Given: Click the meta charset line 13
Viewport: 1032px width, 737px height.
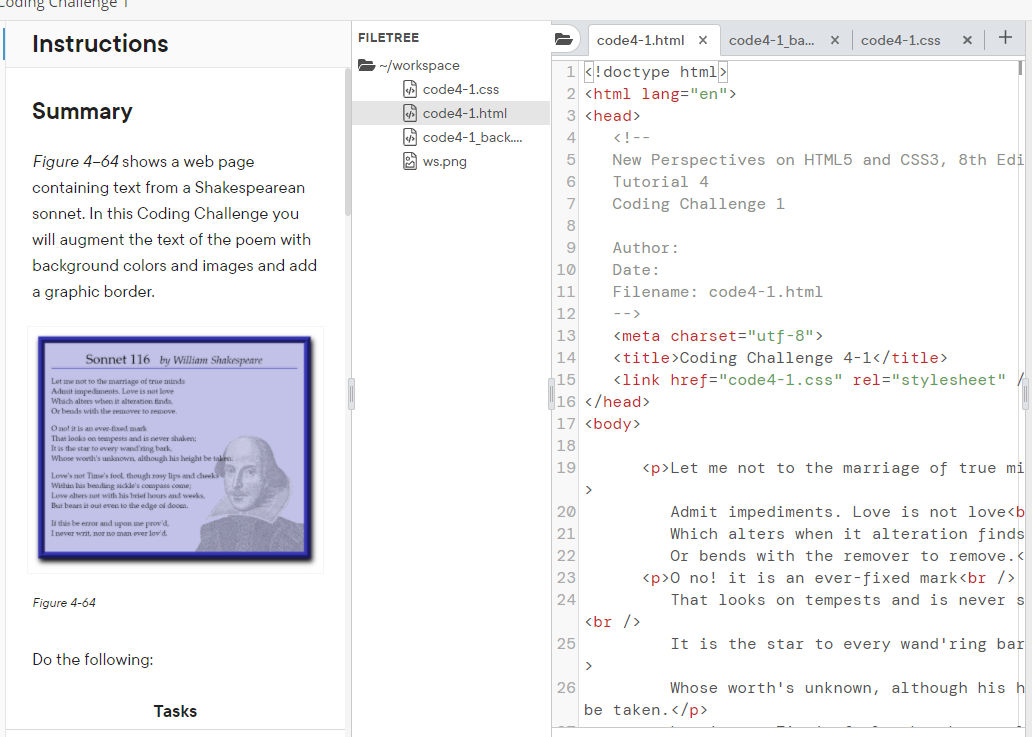Looking at the screenshot, I should click(x=717, y=336).
